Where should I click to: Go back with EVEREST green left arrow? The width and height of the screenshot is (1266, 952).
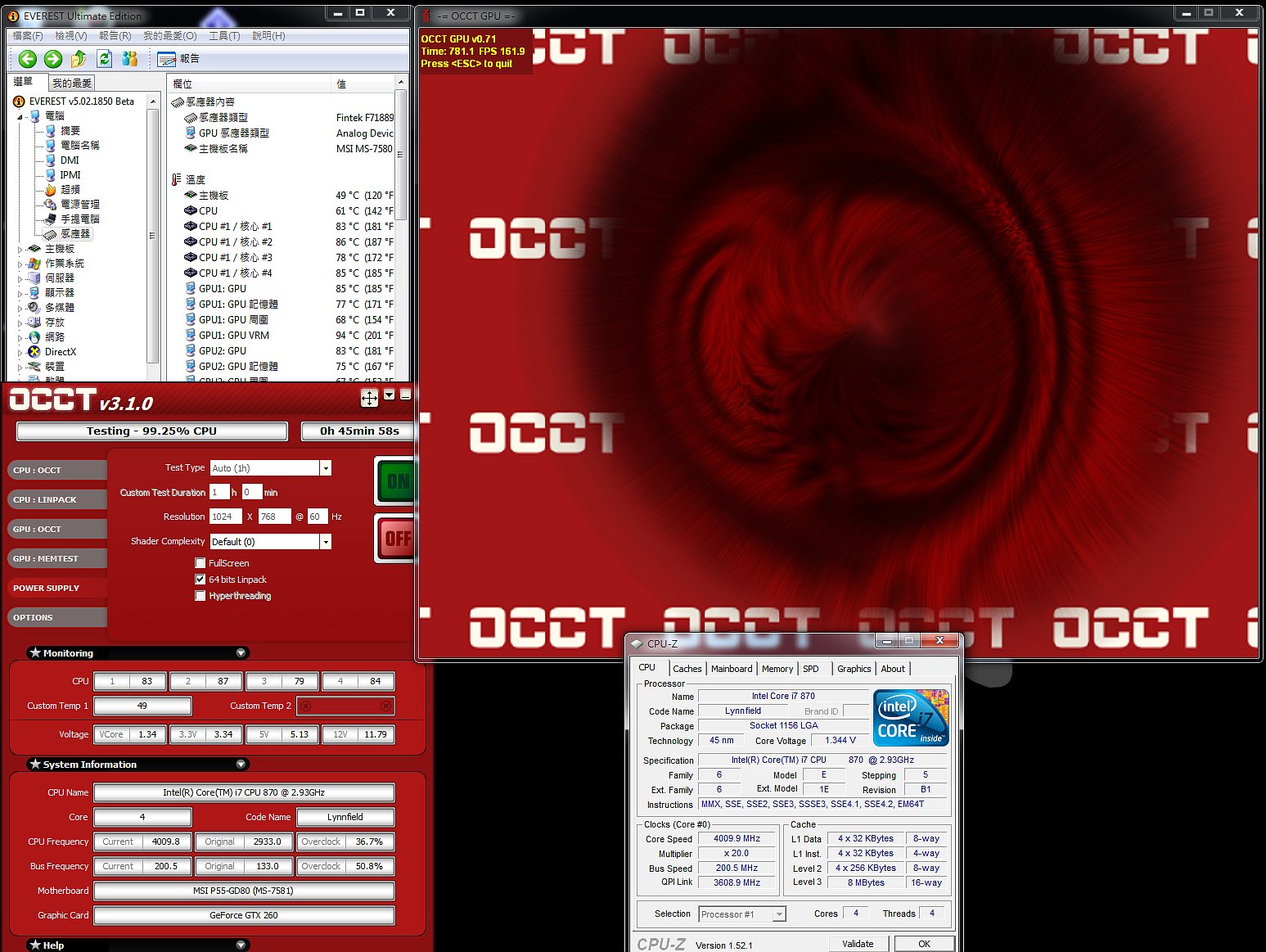coord(28,59)
